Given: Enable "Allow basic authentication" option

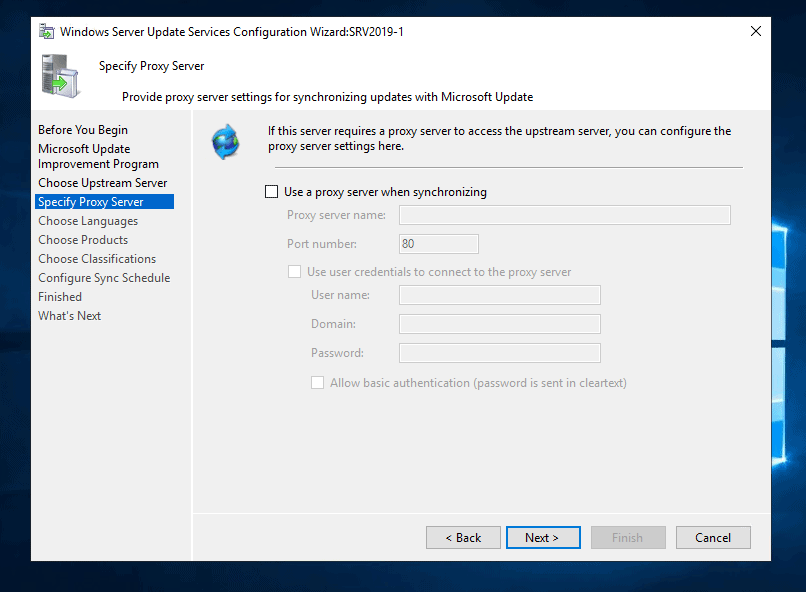Looking at the screenshot, I should (317, 382).
